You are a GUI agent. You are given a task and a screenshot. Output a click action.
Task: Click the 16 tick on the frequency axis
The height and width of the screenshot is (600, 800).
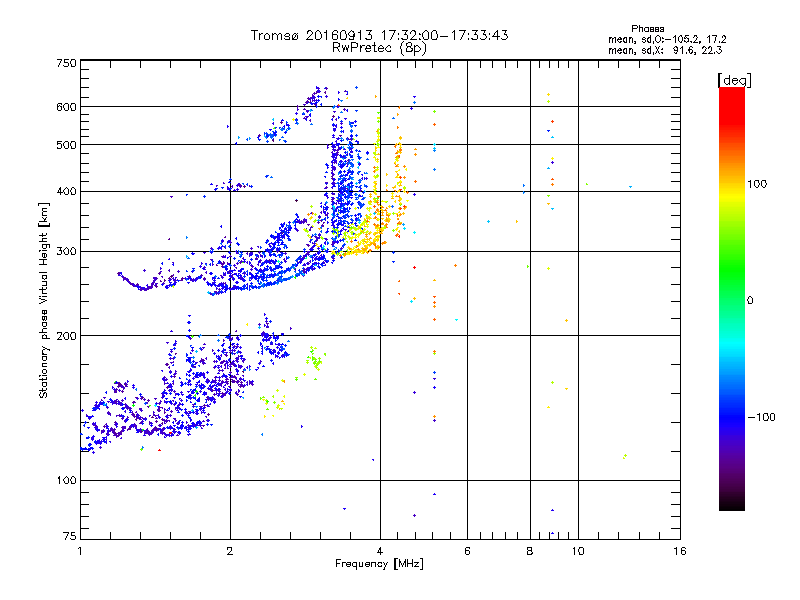679,551
